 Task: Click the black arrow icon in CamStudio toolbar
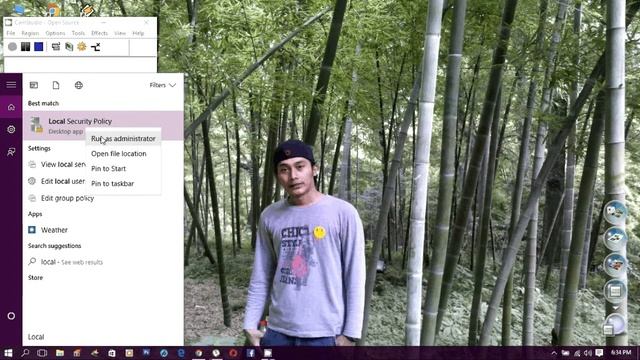[96, 47]
